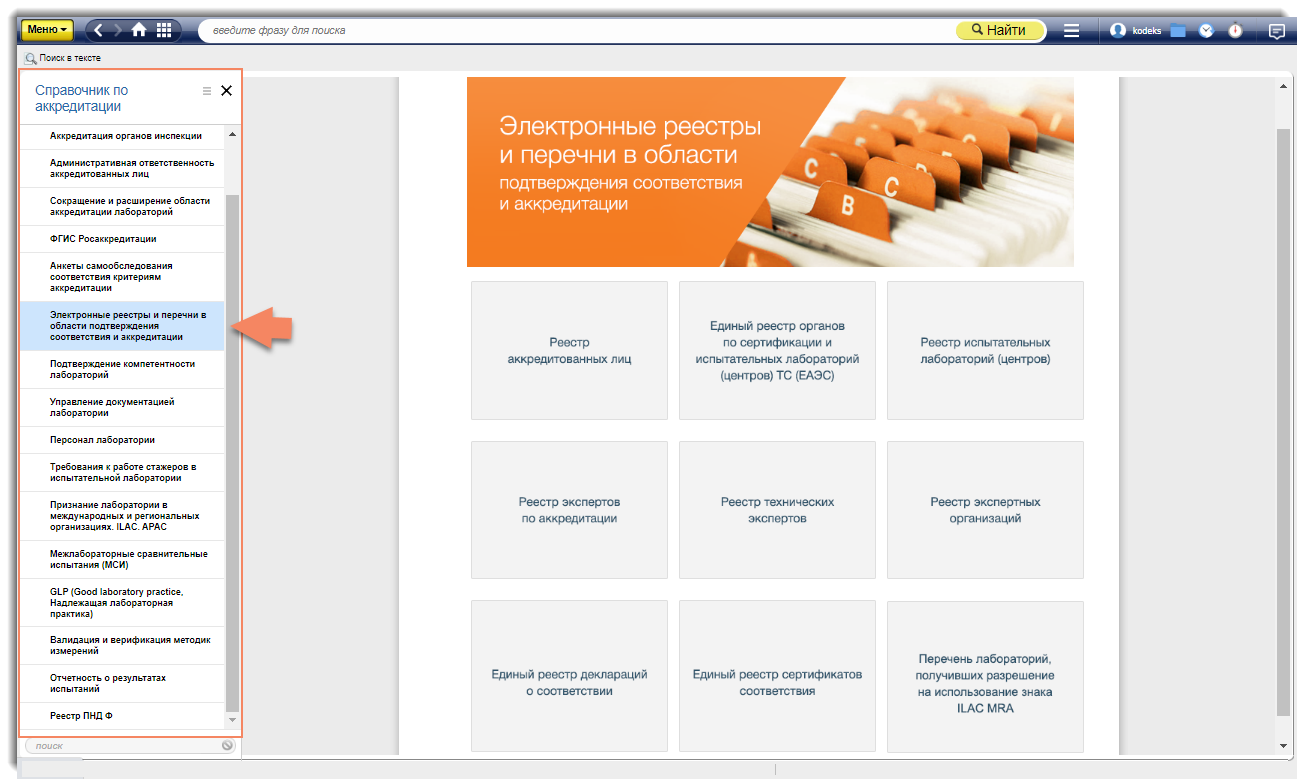The image size is (1297, 779).
Task: Click the sidebar scroll down arrow
Action: point(233,720)
